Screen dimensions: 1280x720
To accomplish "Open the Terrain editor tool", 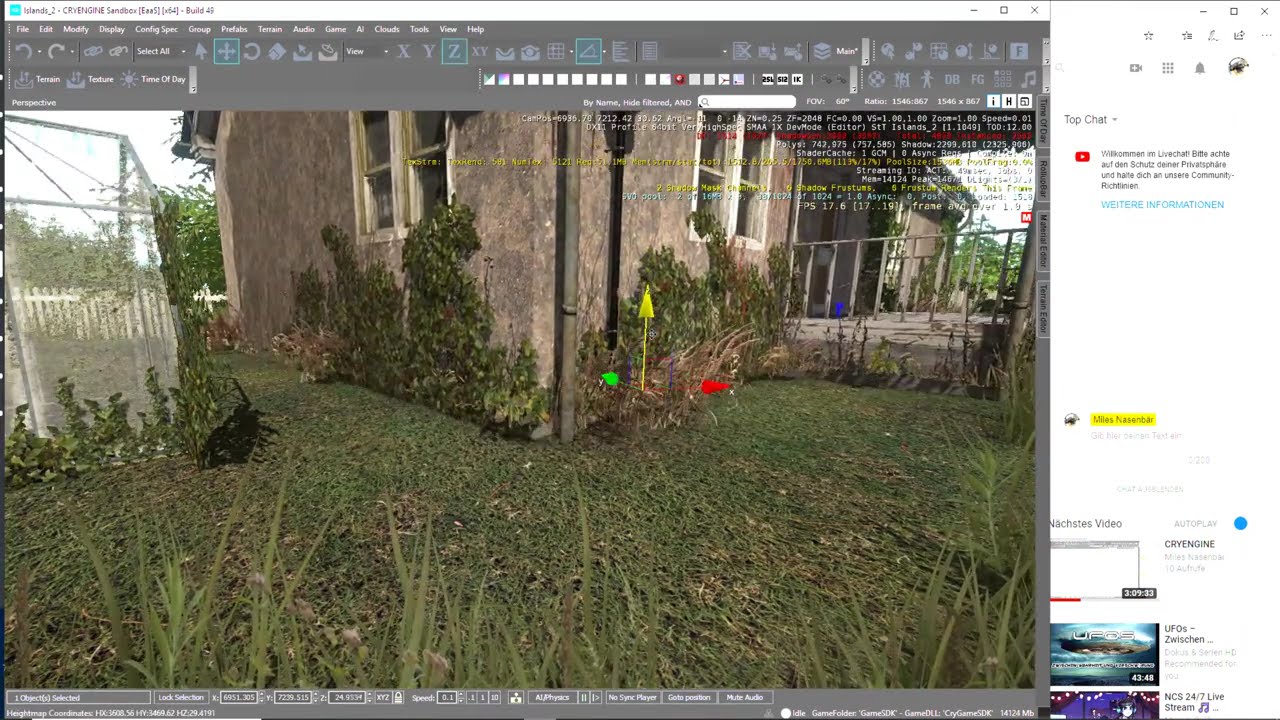I will 38,79.
